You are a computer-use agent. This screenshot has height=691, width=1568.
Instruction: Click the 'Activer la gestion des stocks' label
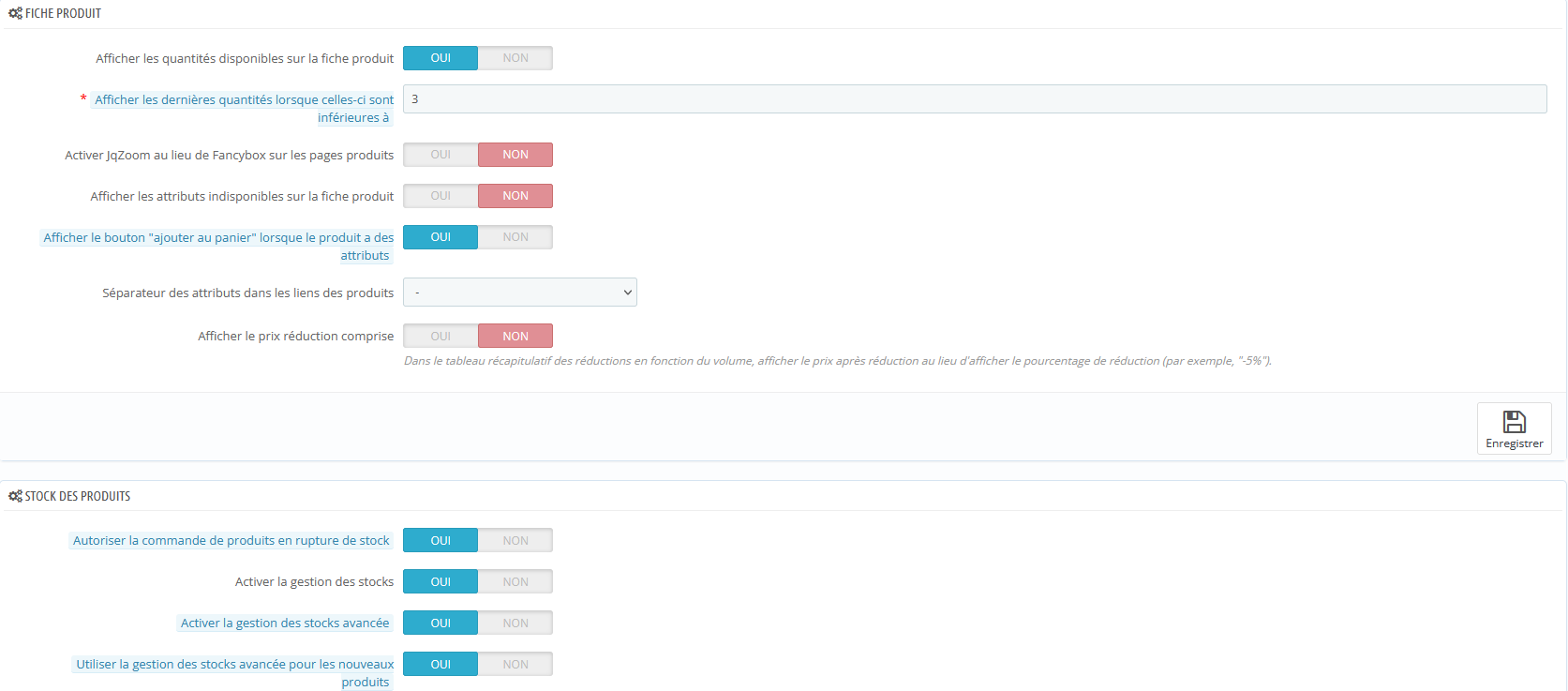pyautogui.click(x=315, y=582)
